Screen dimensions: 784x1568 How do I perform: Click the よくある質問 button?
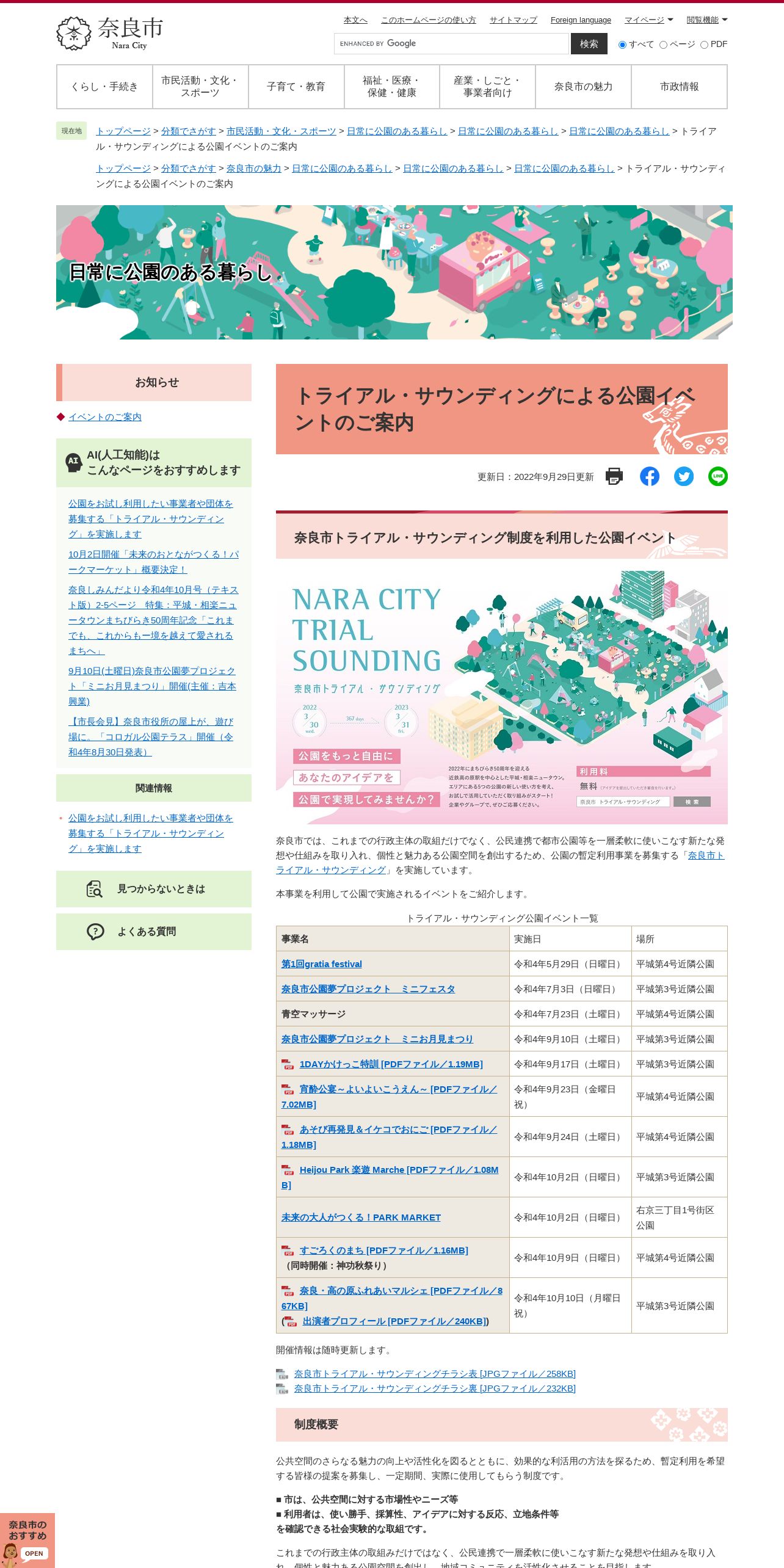tap(154, 932)
